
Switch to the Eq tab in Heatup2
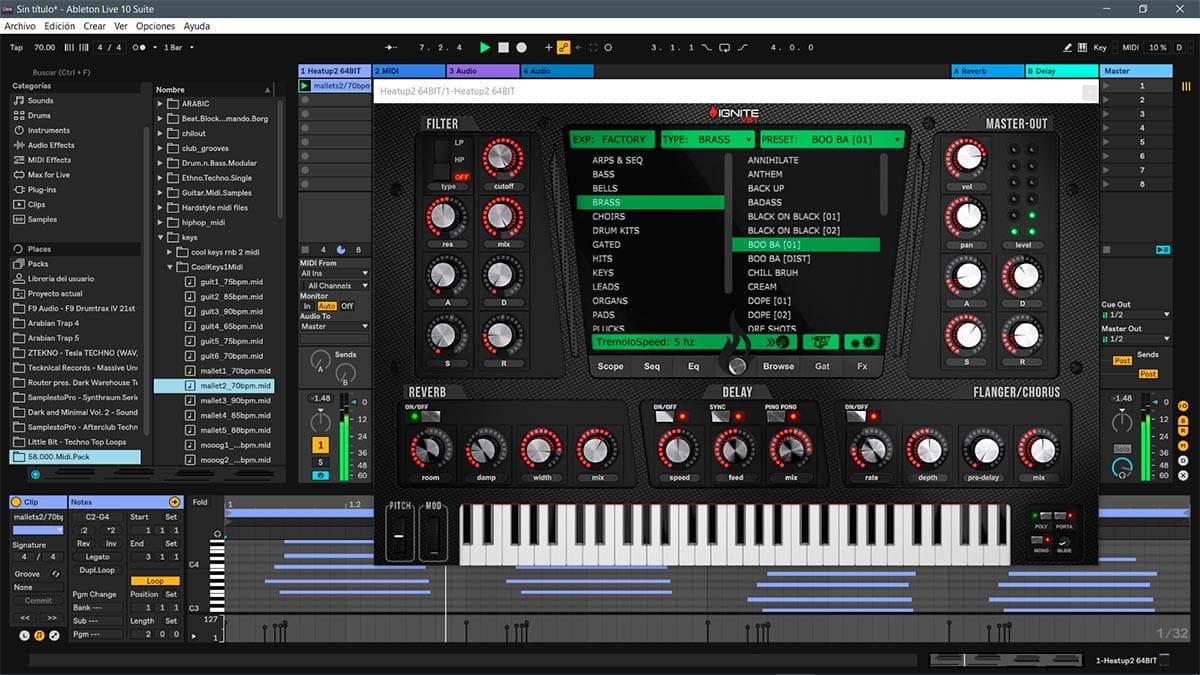(x=693, y=366)
